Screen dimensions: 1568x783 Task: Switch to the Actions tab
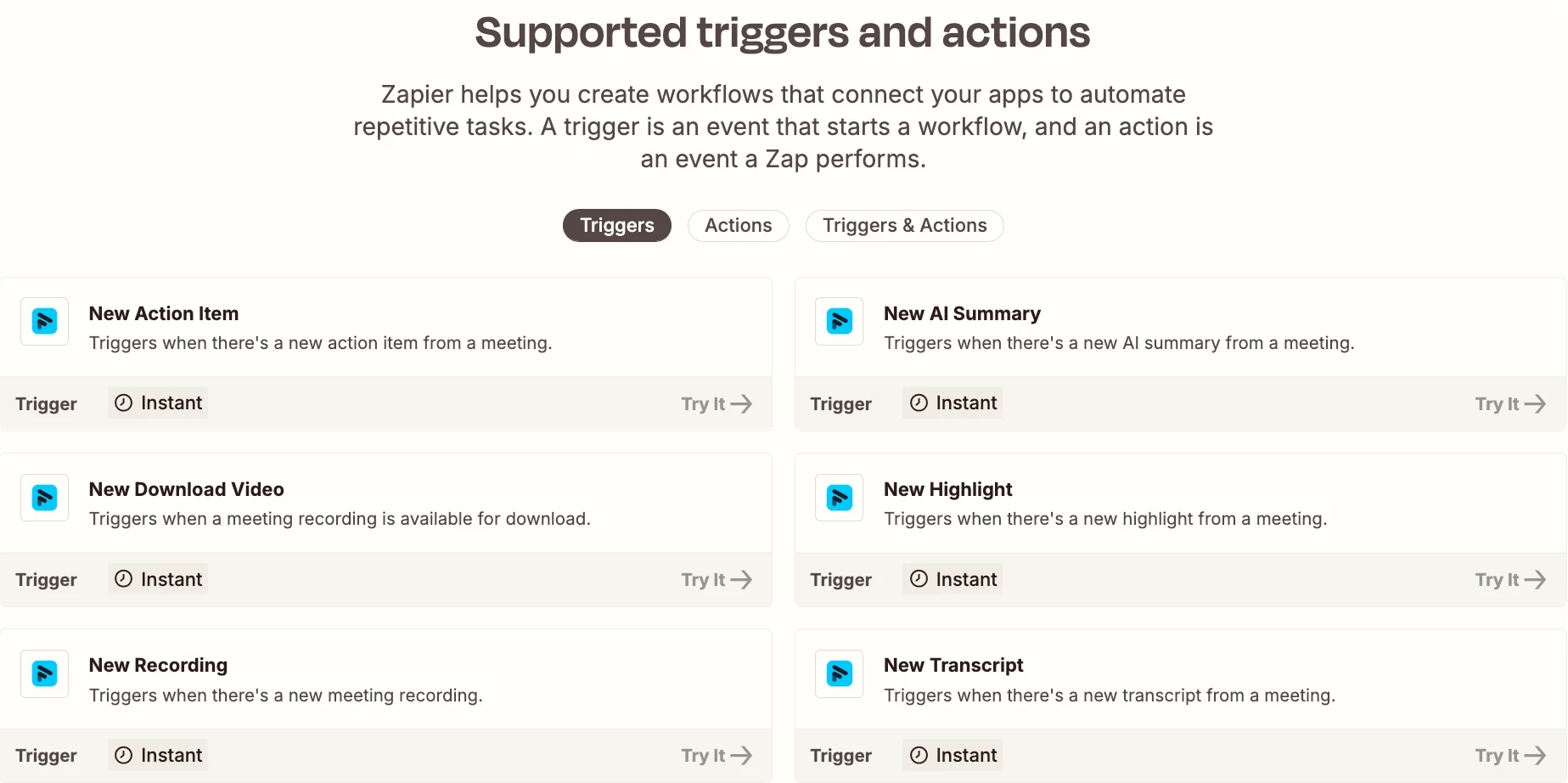738,225
